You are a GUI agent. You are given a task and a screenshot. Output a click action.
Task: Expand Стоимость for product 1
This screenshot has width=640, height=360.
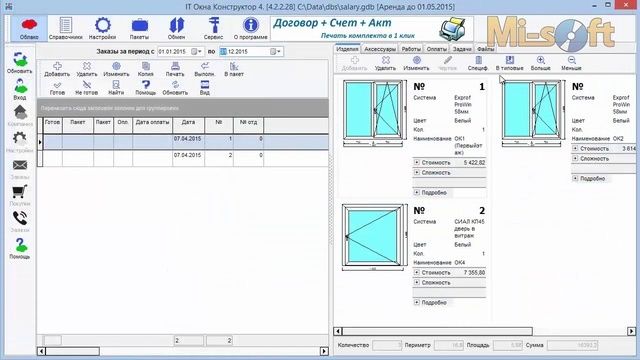coord(417,162)
